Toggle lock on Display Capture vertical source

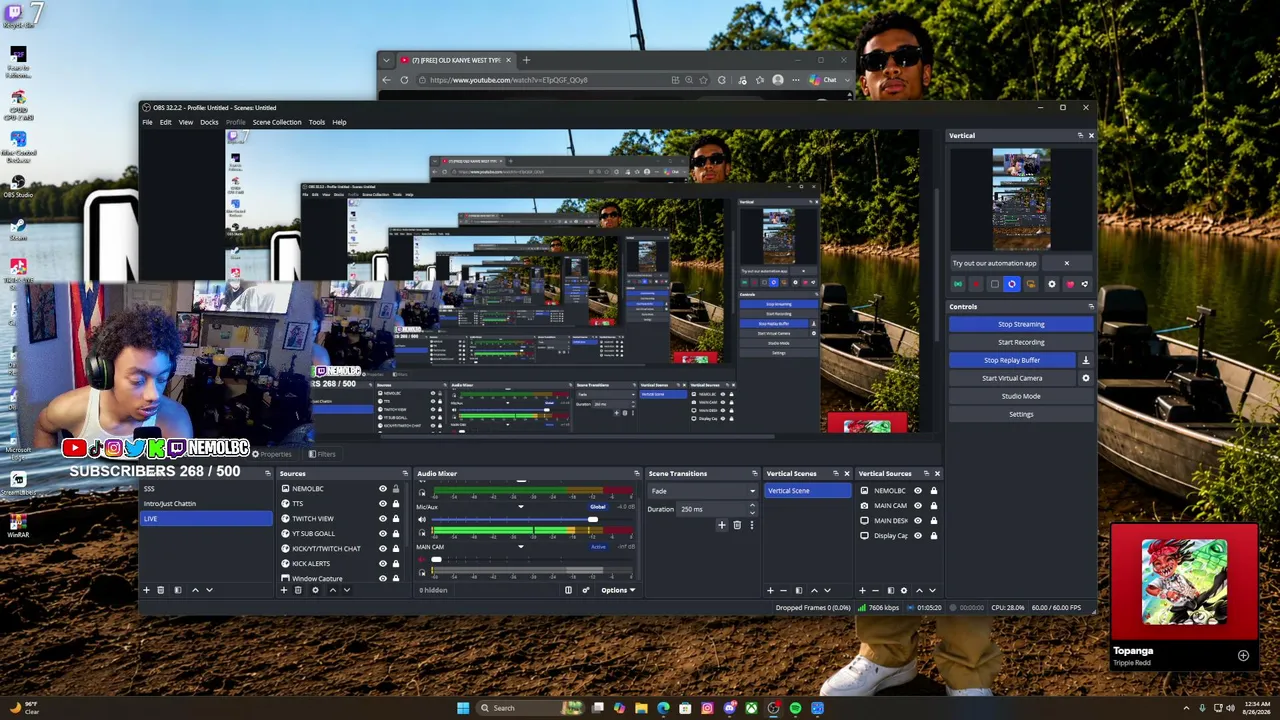[x=934, y=536]
